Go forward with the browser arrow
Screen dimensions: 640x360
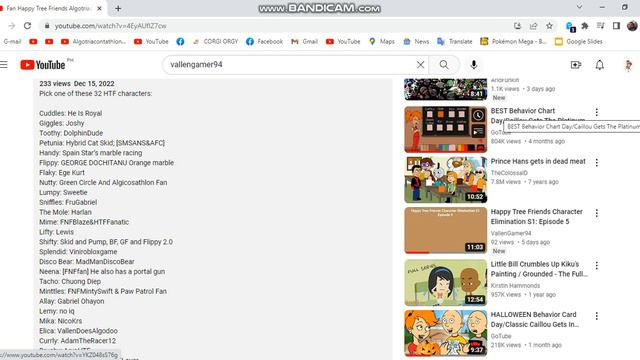pos(11,26)
